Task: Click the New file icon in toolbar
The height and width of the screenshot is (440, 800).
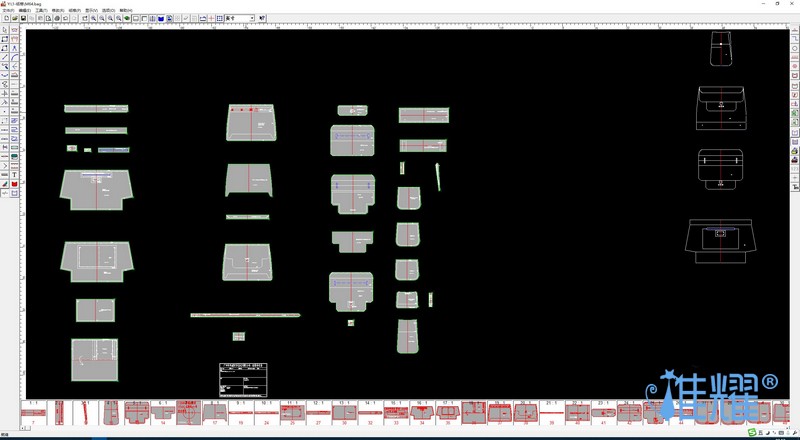Action: click(x=5, y=18)
